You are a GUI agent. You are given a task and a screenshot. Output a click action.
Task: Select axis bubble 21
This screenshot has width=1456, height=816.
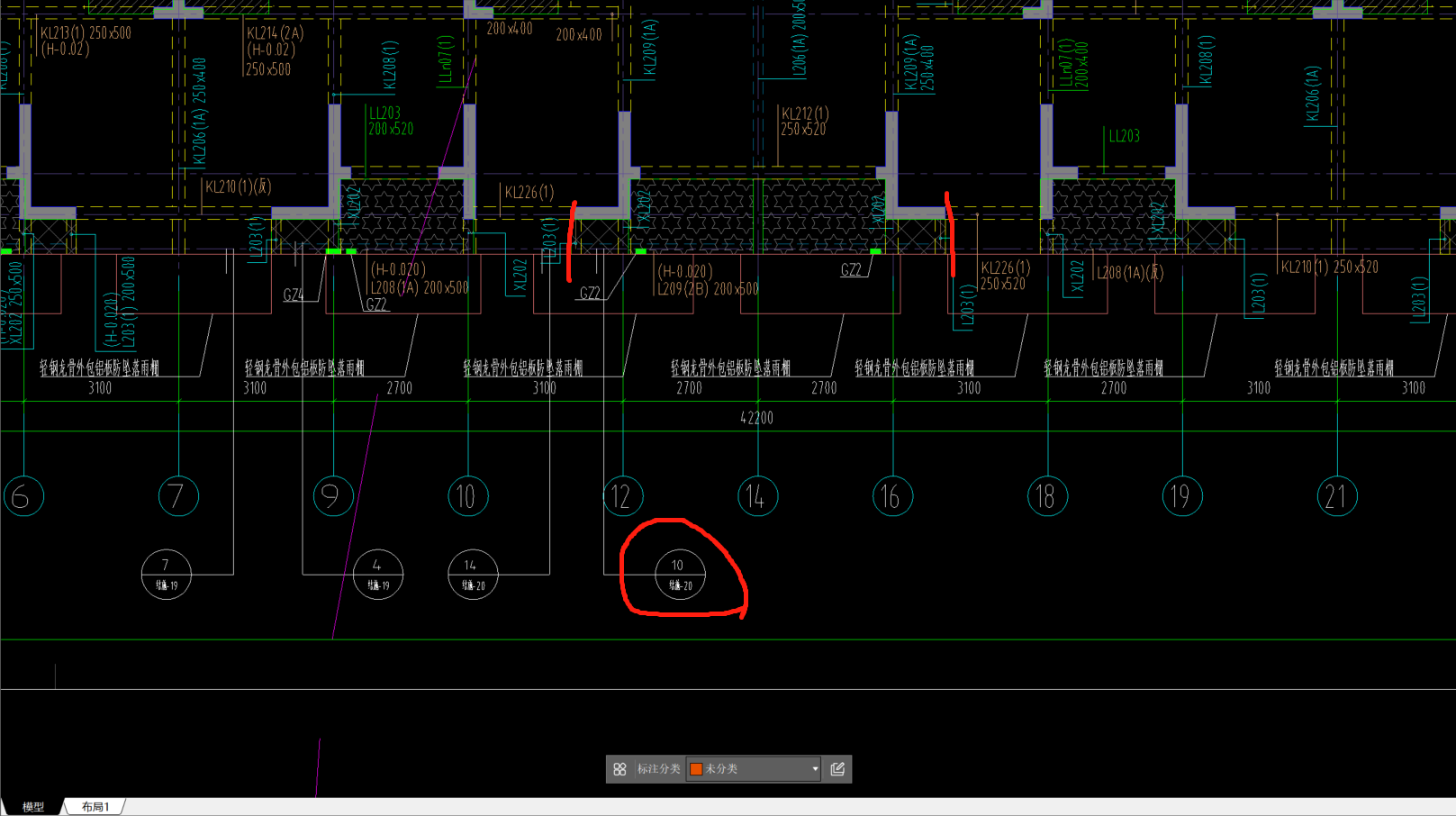pyautogui.click(x=1337, y=496)
